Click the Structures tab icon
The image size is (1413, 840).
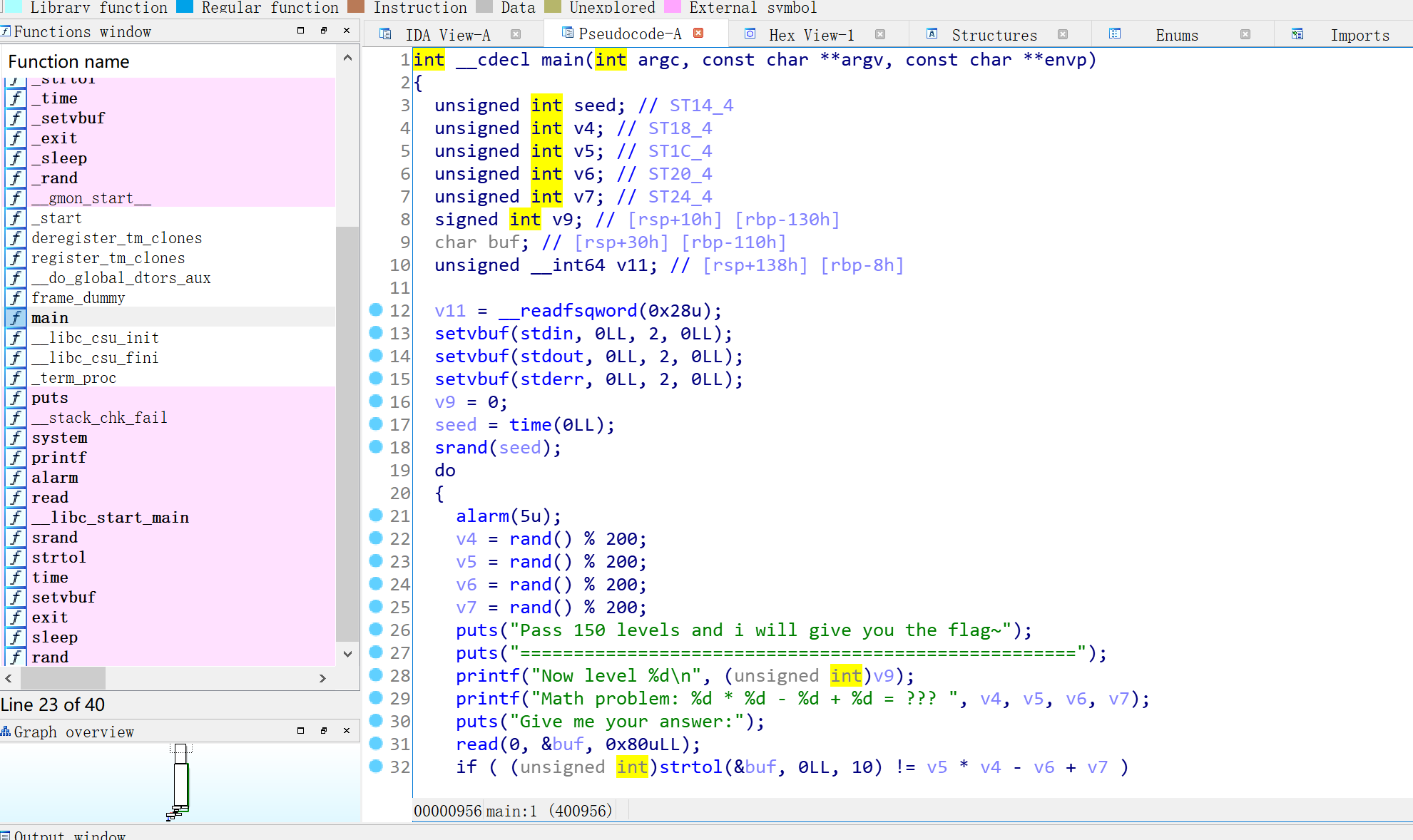point(932,34)
